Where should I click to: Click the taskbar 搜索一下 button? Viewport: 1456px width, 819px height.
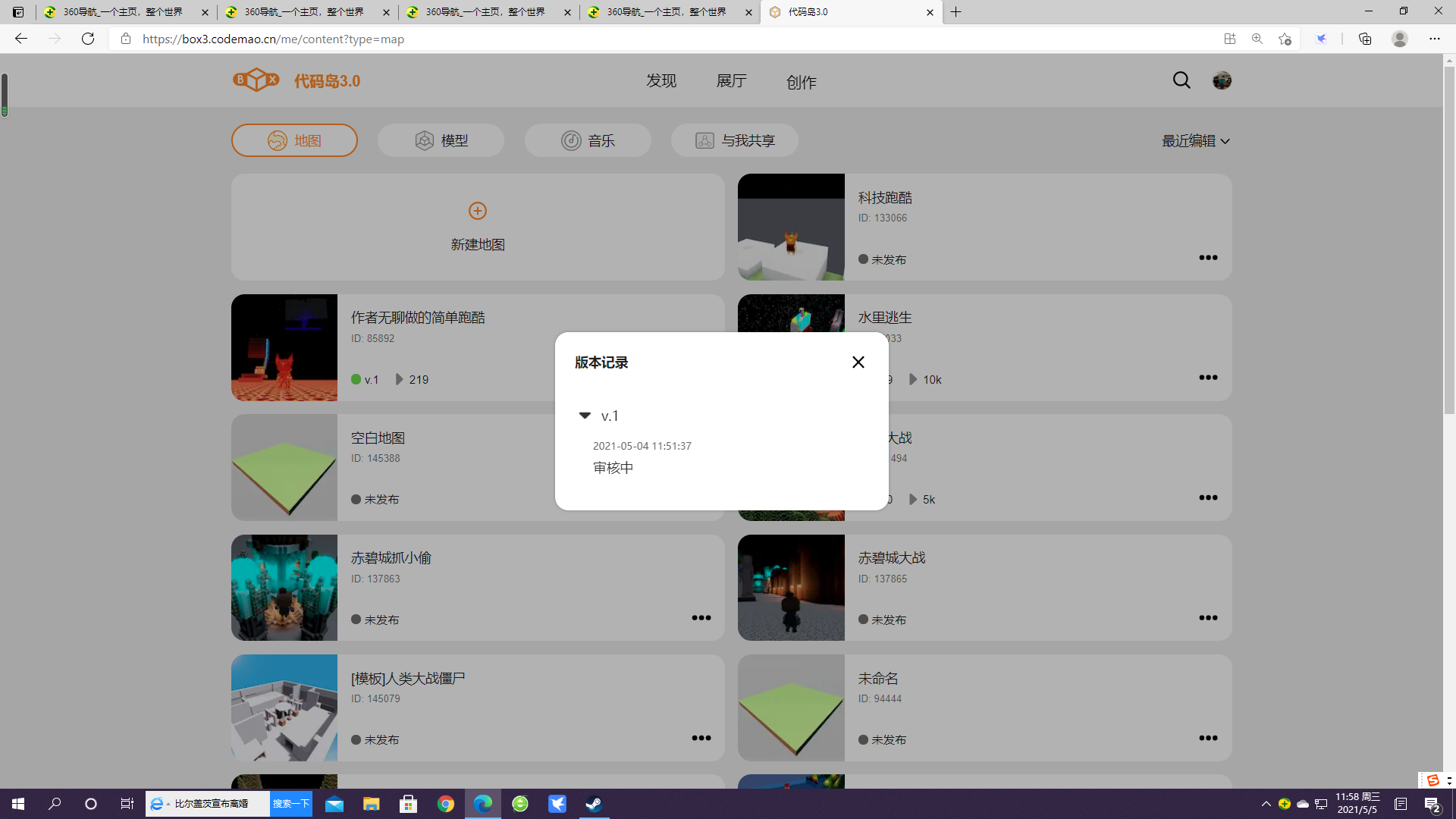(291, 804)
